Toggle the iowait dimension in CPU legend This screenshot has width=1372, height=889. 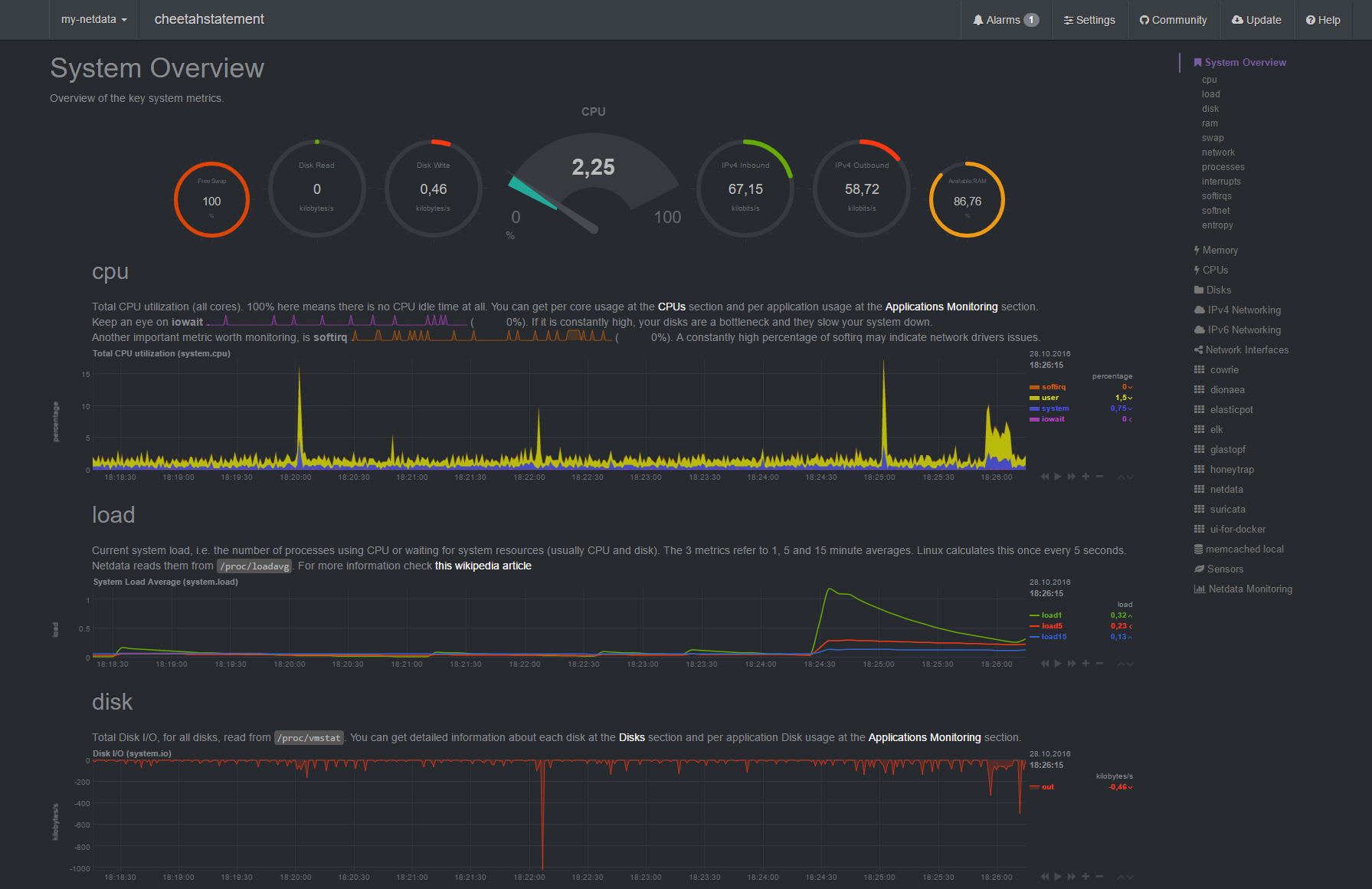1053,419
